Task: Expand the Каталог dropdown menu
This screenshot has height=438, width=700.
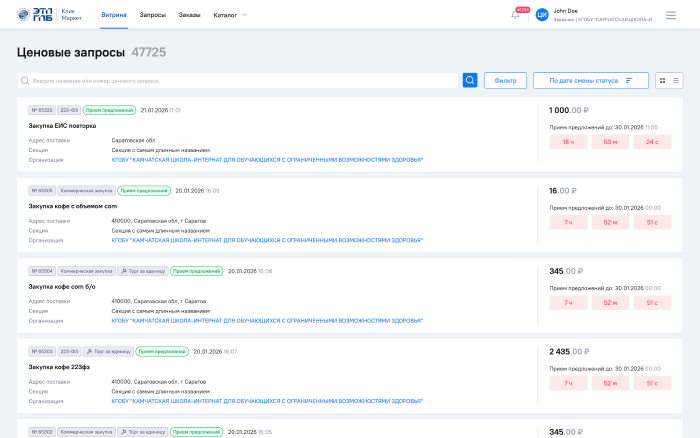Action: pyautogui.click(x=230, y=15)
